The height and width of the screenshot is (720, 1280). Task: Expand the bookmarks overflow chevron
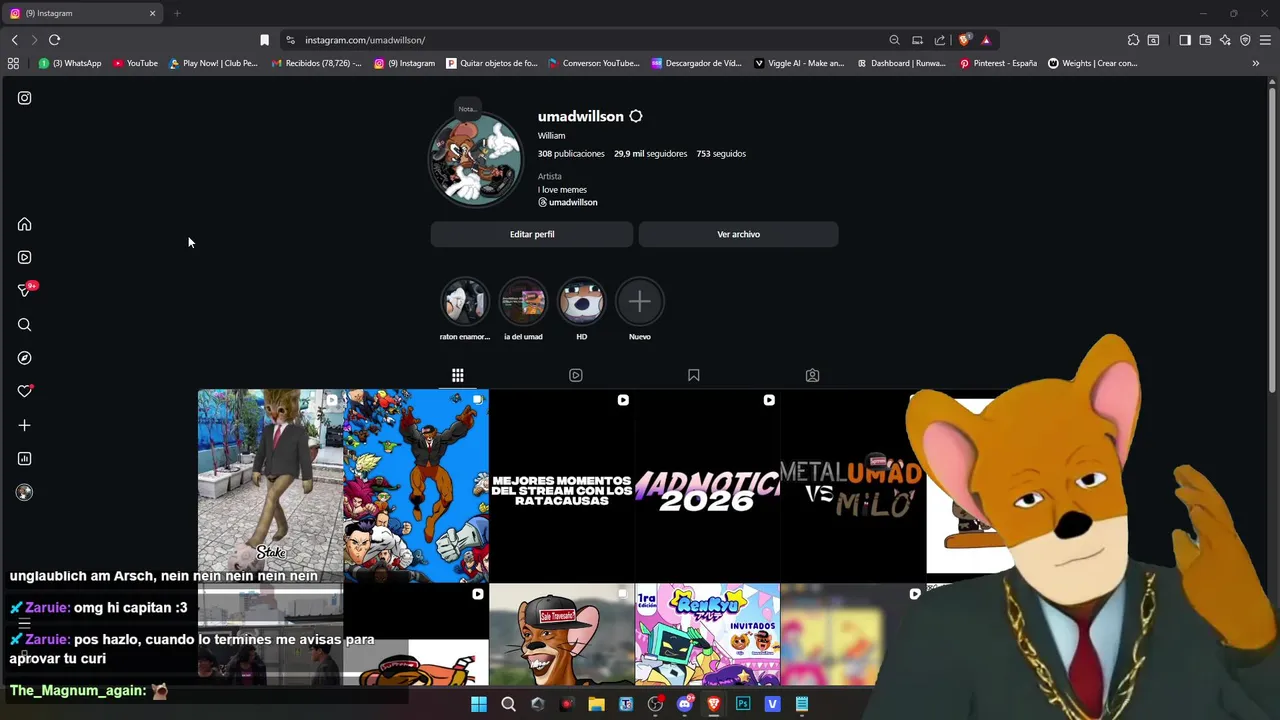pyautogui.click(x=1256, y=63)
